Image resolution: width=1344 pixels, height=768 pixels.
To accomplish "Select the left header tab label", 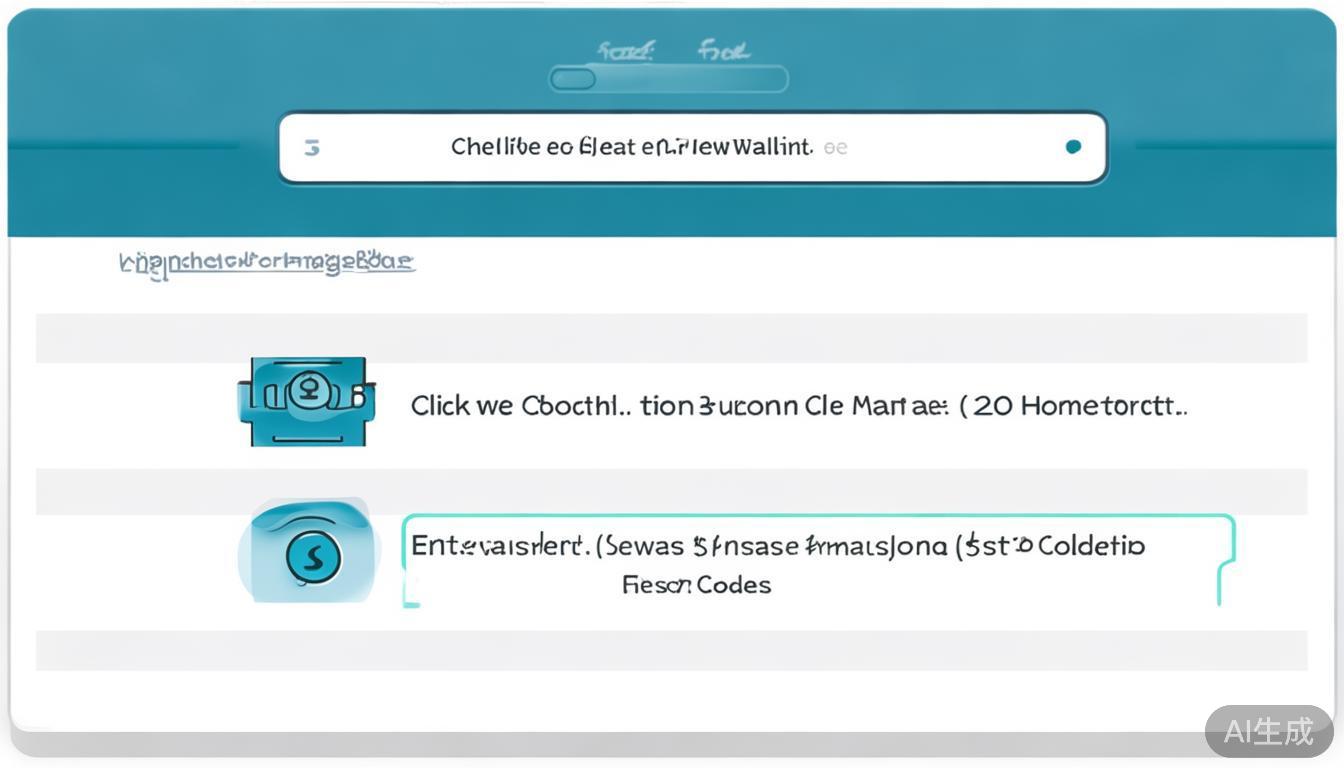I will click(x=625, y=50).
